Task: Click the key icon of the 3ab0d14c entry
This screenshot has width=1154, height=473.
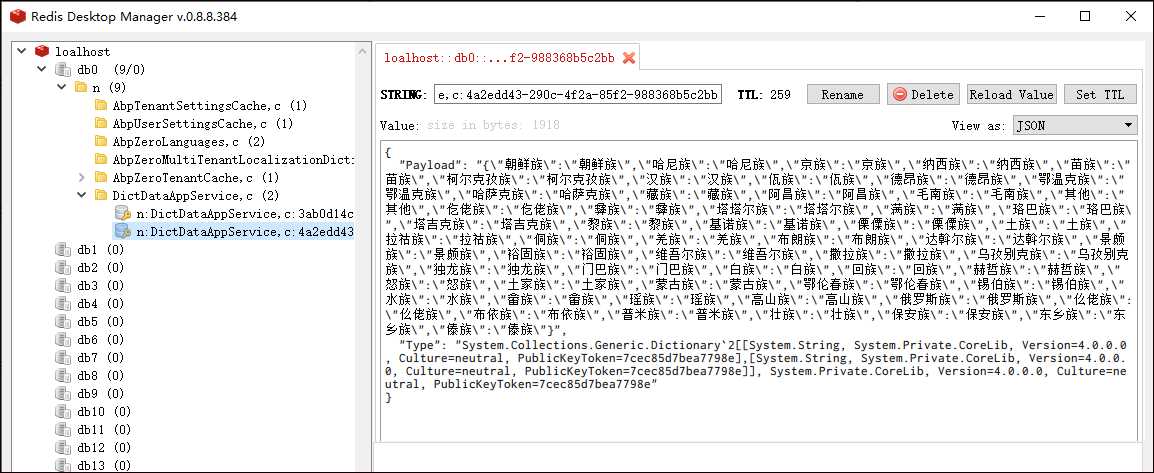Action: pyautogui.click(x=123, y=214)
